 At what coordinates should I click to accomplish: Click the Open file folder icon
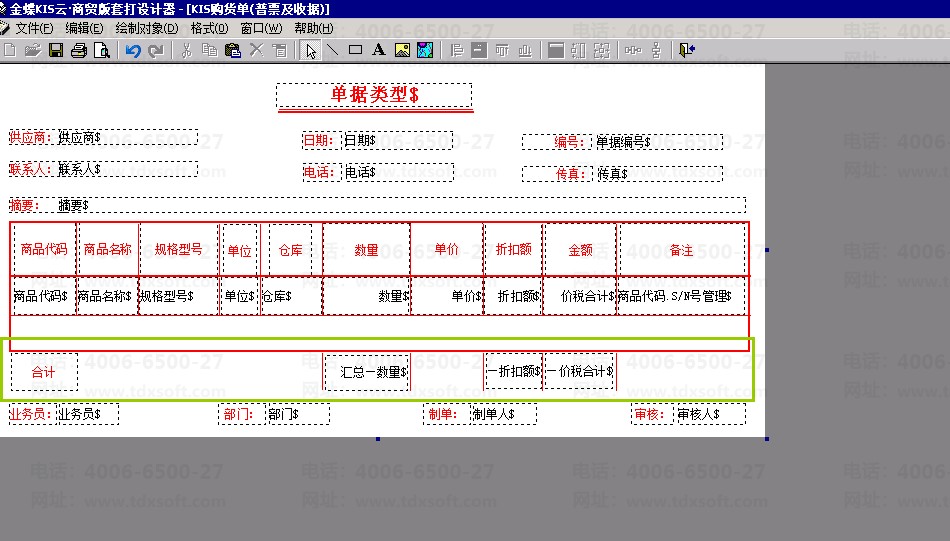(x=33, y=50)
